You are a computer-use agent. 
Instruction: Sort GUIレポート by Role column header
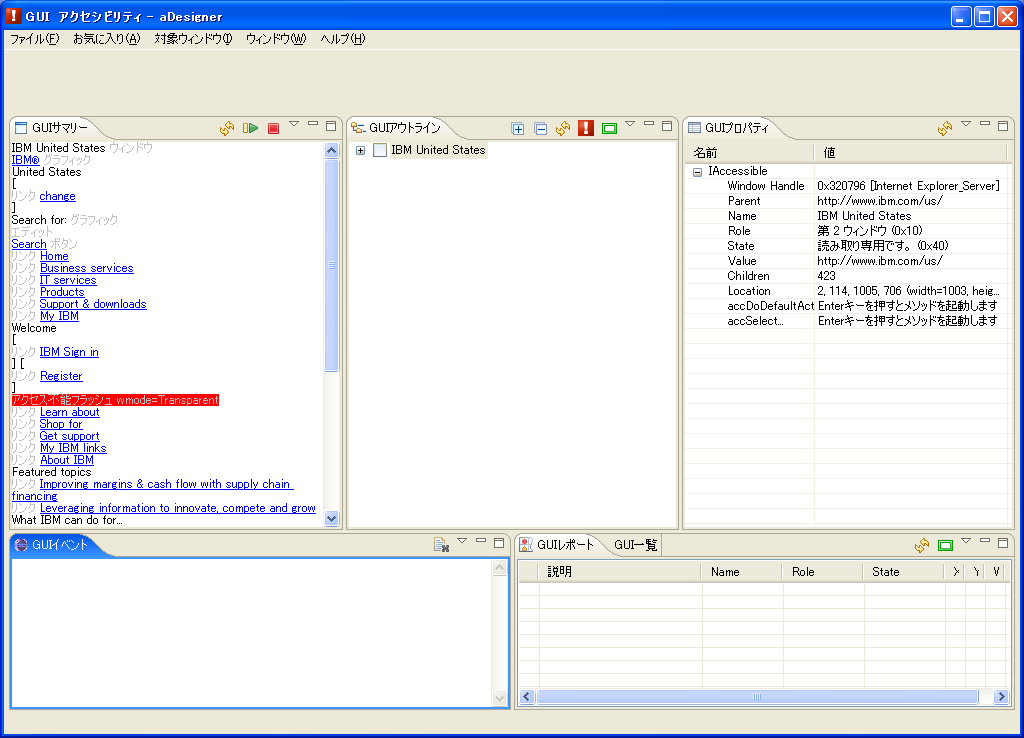[823, 572]
